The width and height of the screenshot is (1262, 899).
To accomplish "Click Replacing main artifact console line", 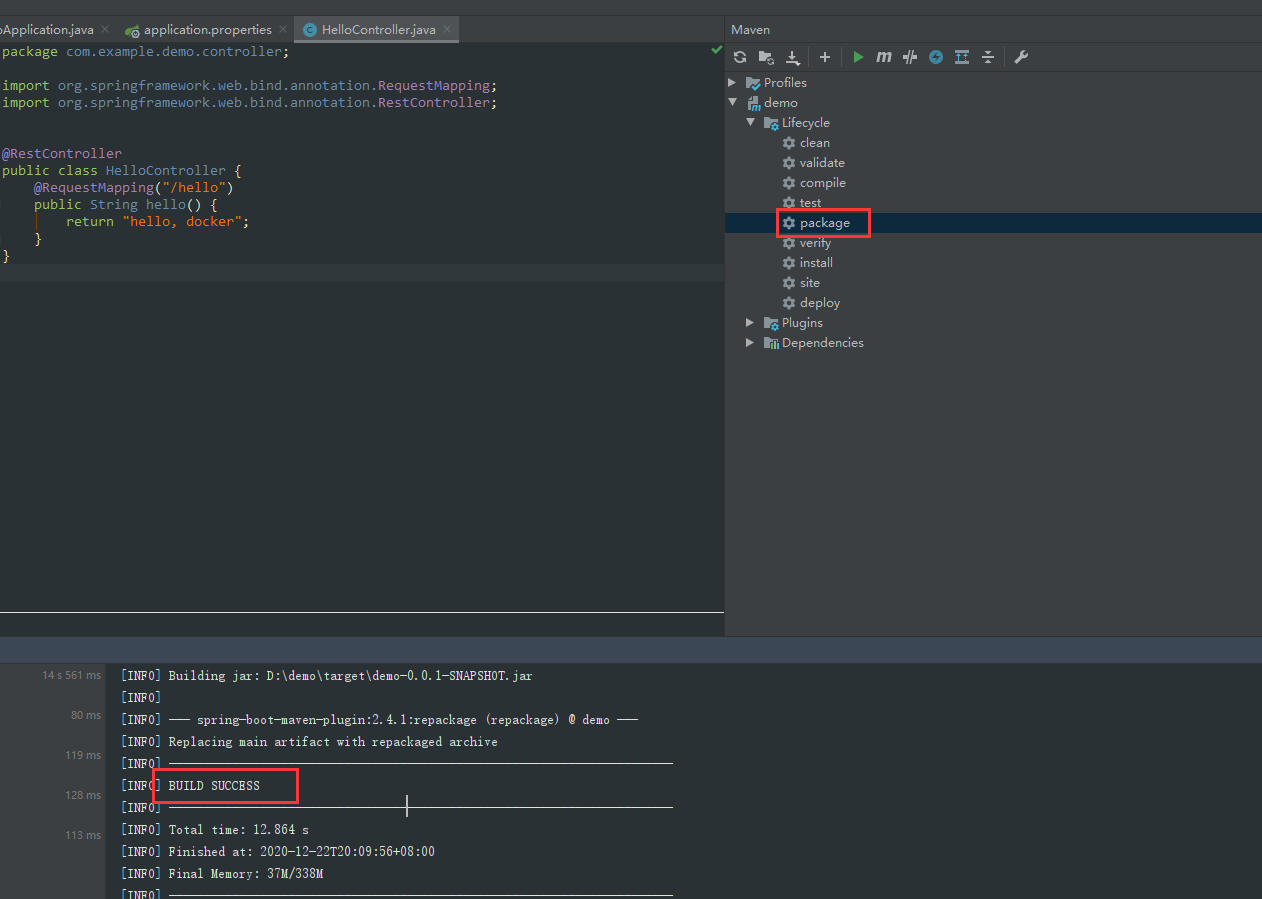I will point(309,742).
